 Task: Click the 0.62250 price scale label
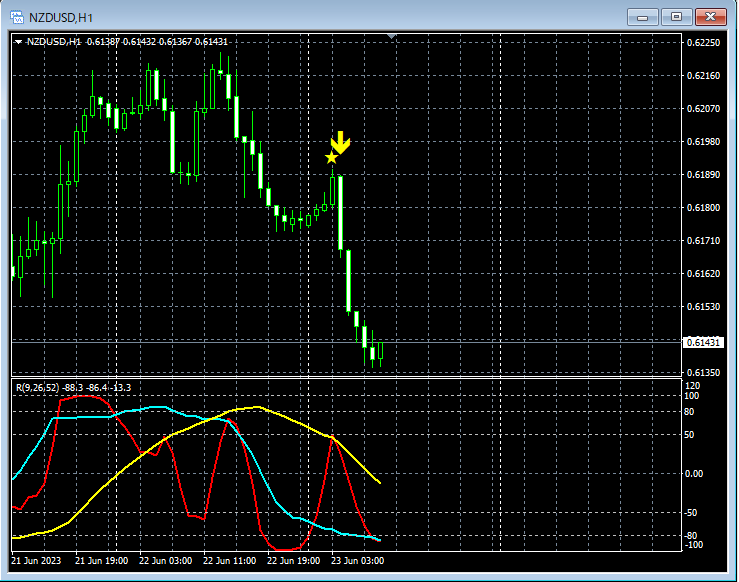(702, 43)
